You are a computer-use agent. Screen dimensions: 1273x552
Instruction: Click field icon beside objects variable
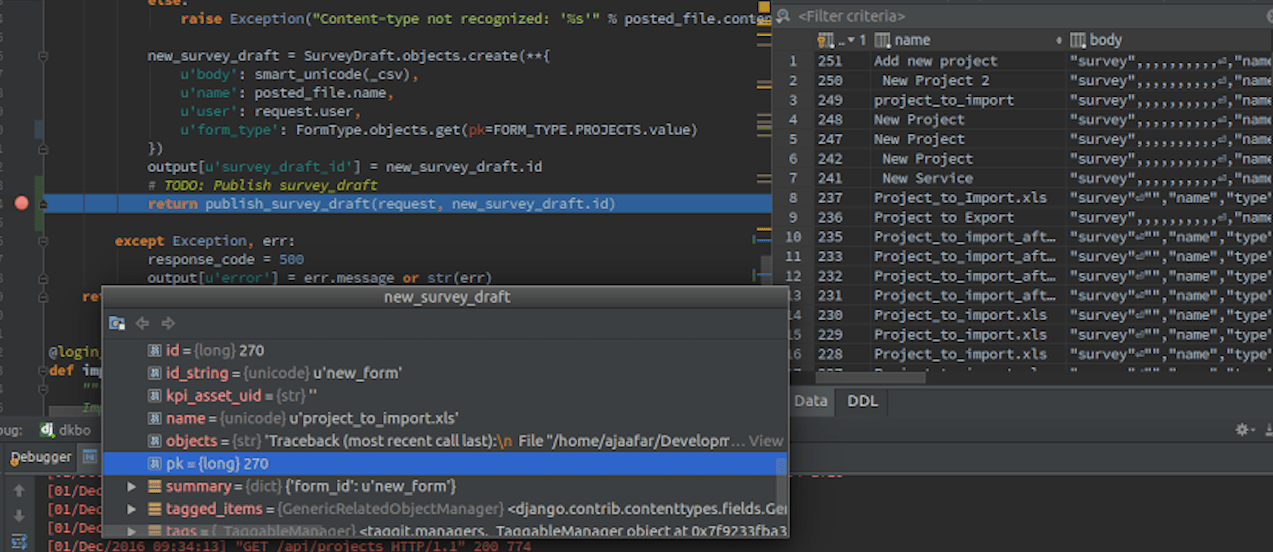pyautogui.click(x=155, y=441)
